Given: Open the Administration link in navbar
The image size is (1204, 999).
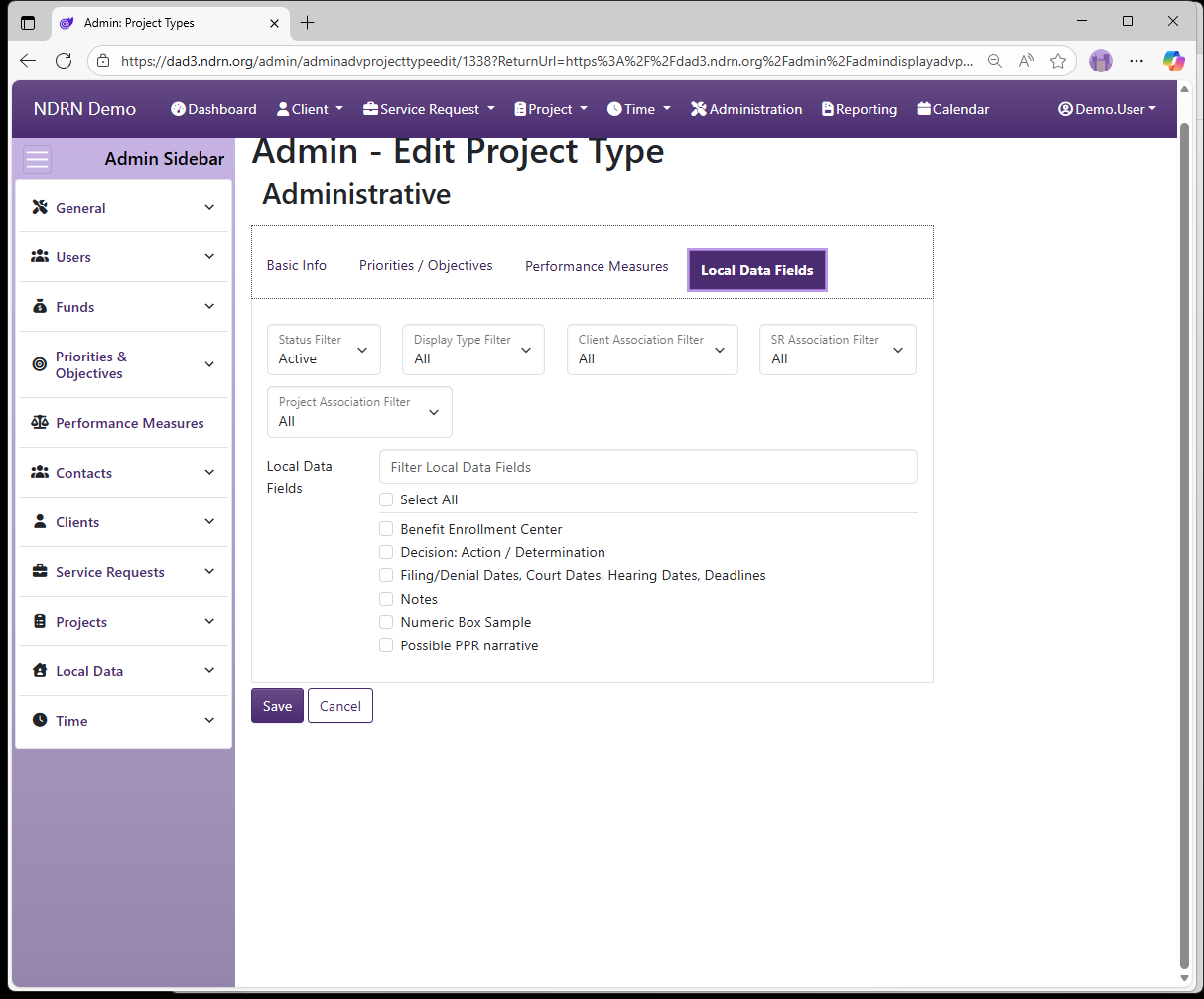Looking at the screenshot, I should pyautogui.click(x=746, y=109).
